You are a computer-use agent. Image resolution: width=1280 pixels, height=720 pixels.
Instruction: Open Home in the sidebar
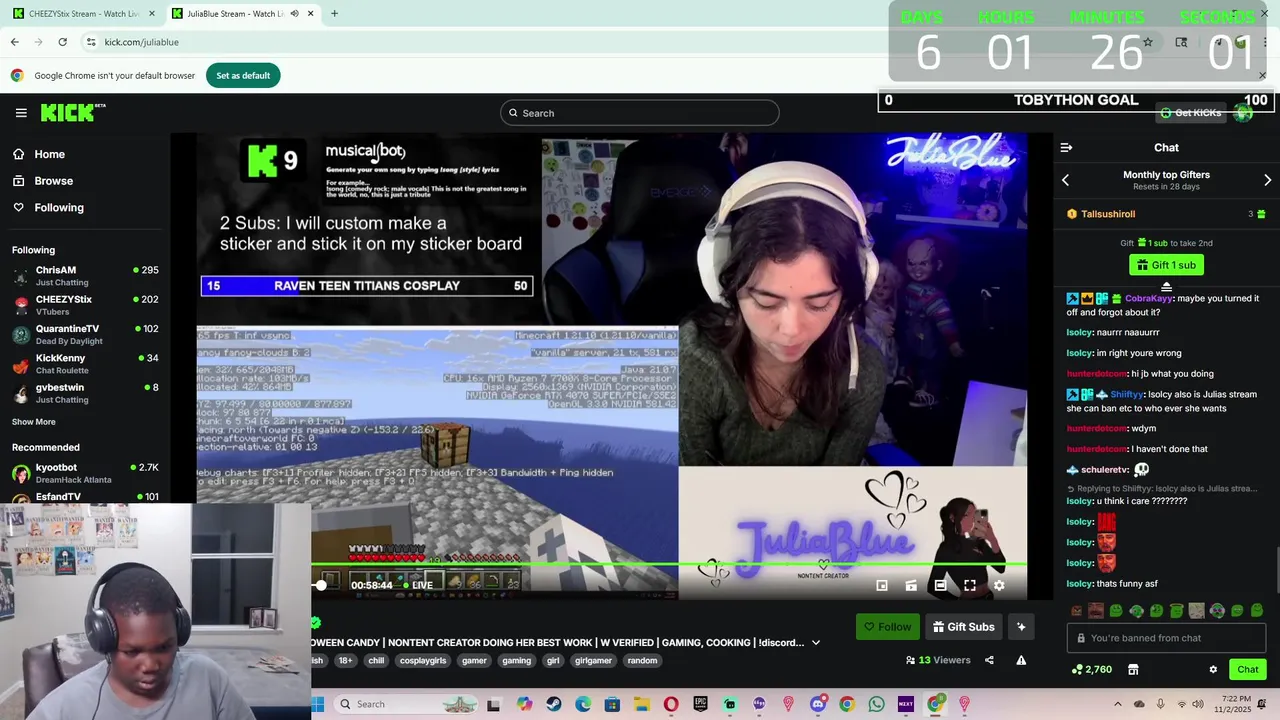[x=49, y=154]
